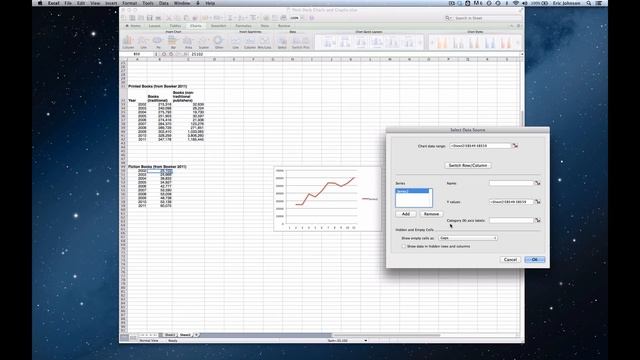
Task: Select the highlighted series in Series list
Action: pyautogui.click(x=412, y=191)
